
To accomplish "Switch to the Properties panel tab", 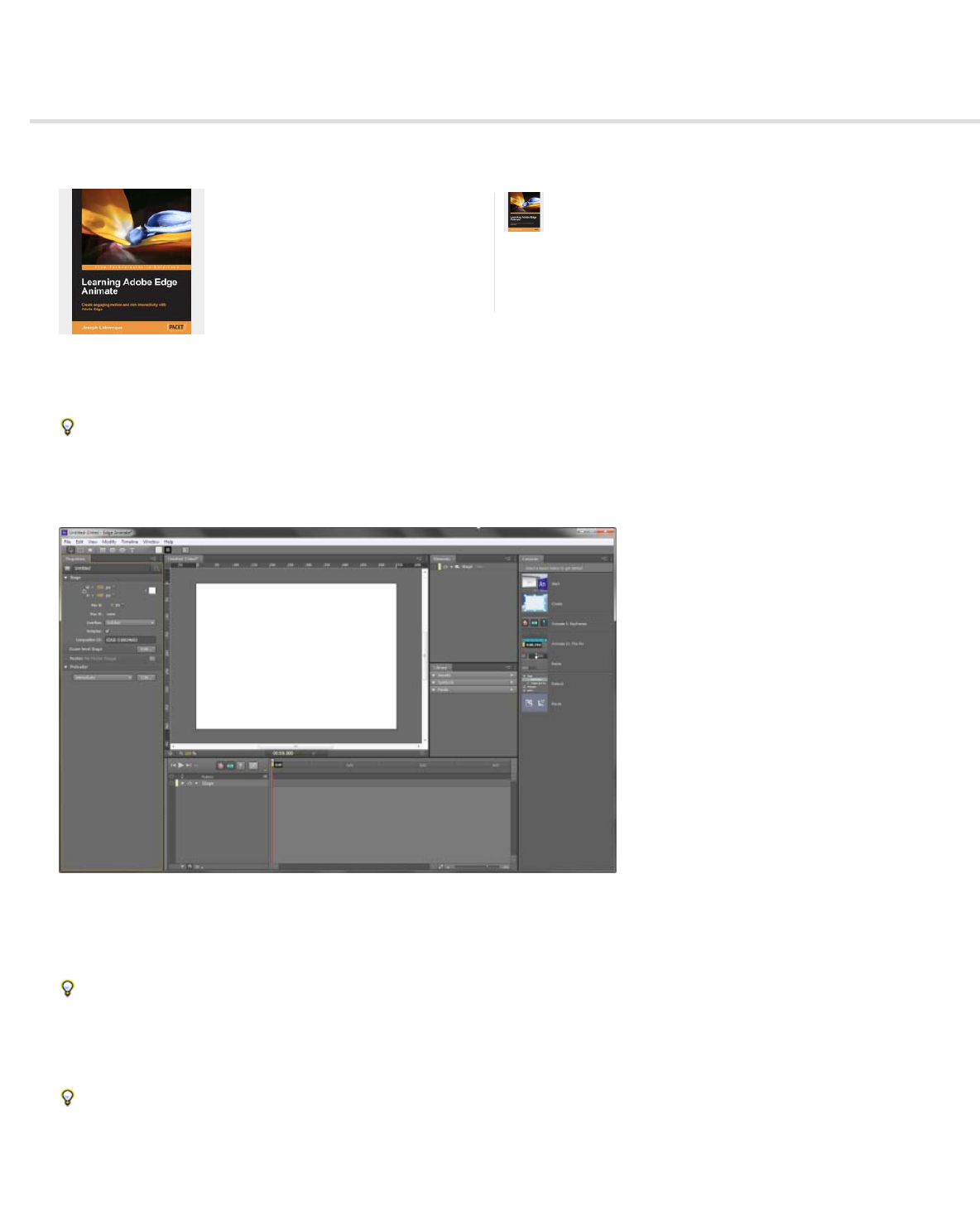I will tap(75, 559).
